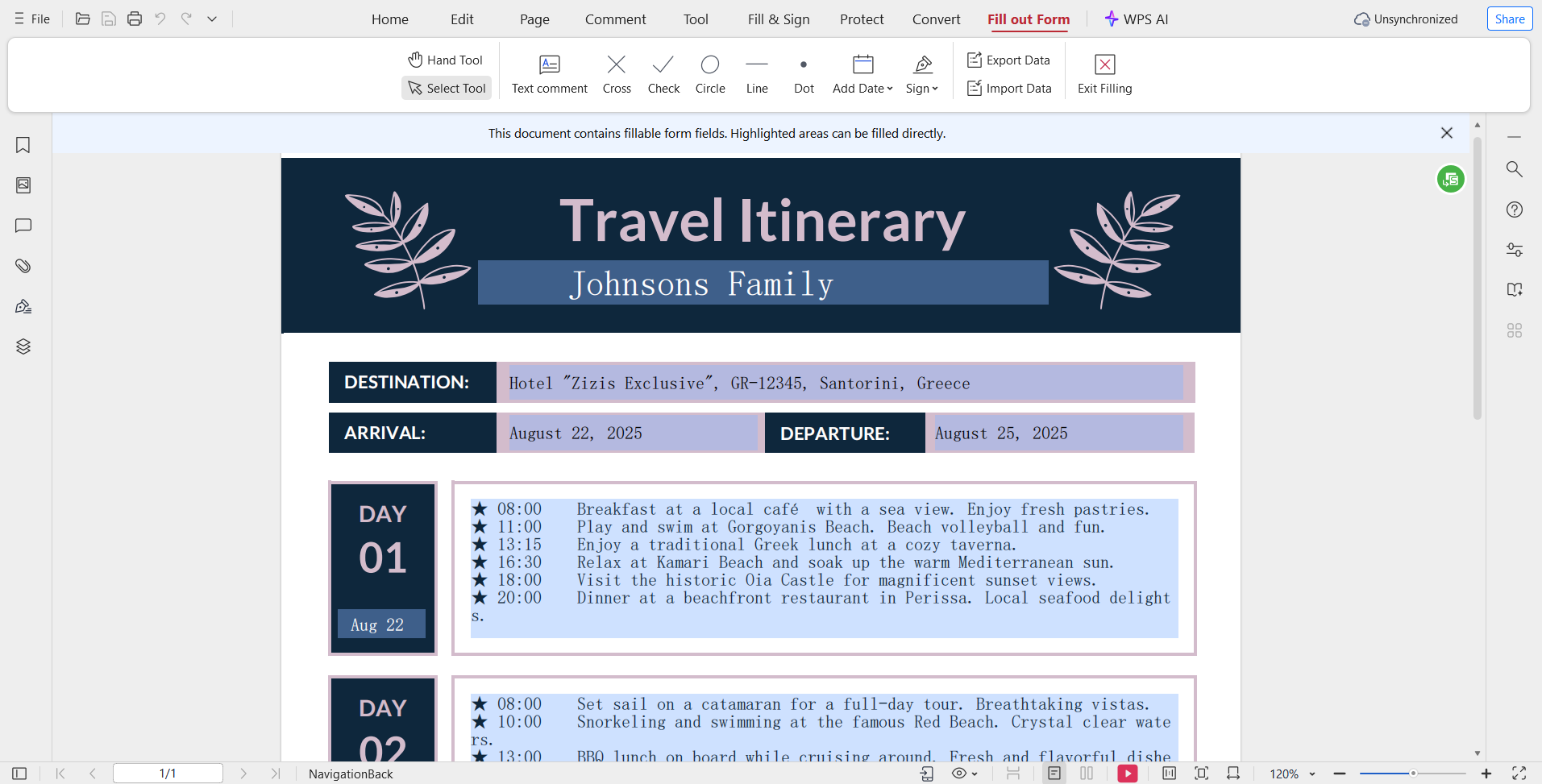Viewport: 1542px width, 784px height.
Task: Switch to the Tool tab
Action: coord(696,19)
